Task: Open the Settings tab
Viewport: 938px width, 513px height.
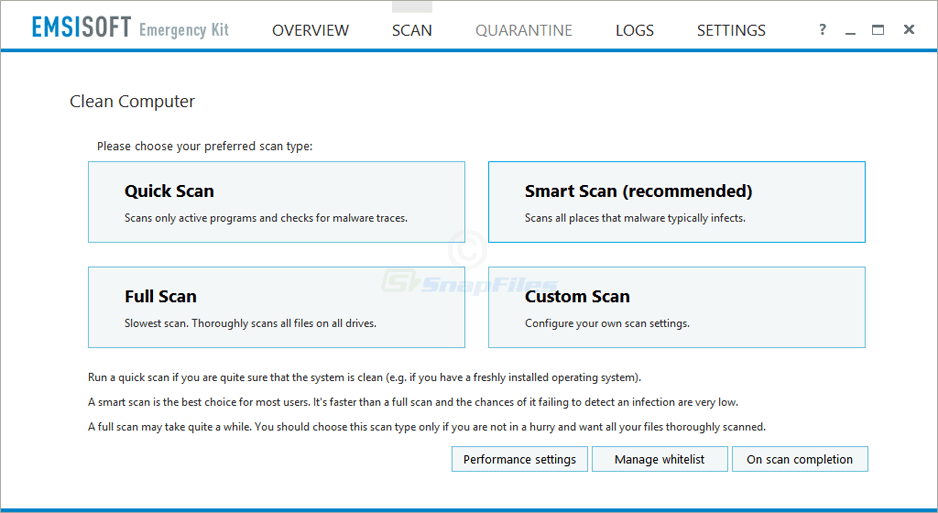Action: (731, 30)
